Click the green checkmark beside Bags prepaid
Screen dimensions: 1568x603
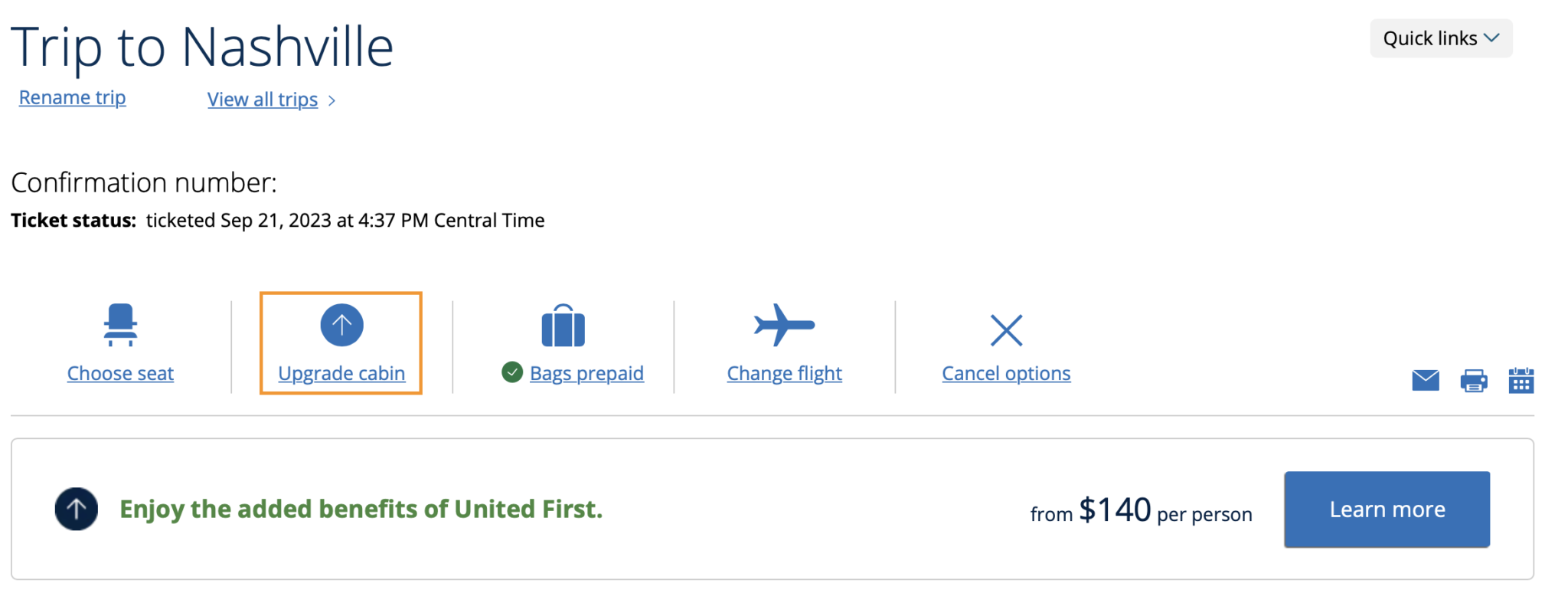click(511, 372)
